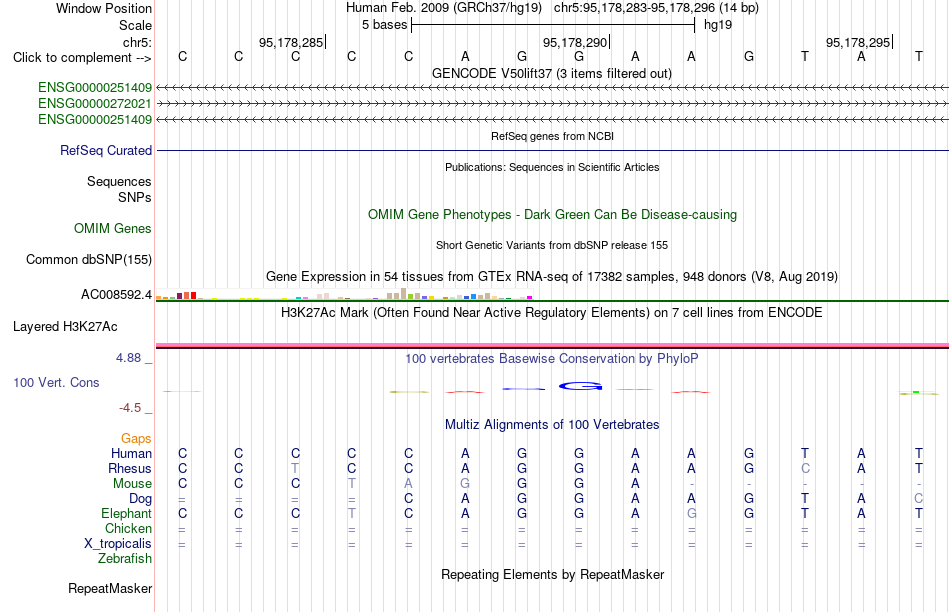Open the AC008592.4 GTEx gene label

[116, 294]
